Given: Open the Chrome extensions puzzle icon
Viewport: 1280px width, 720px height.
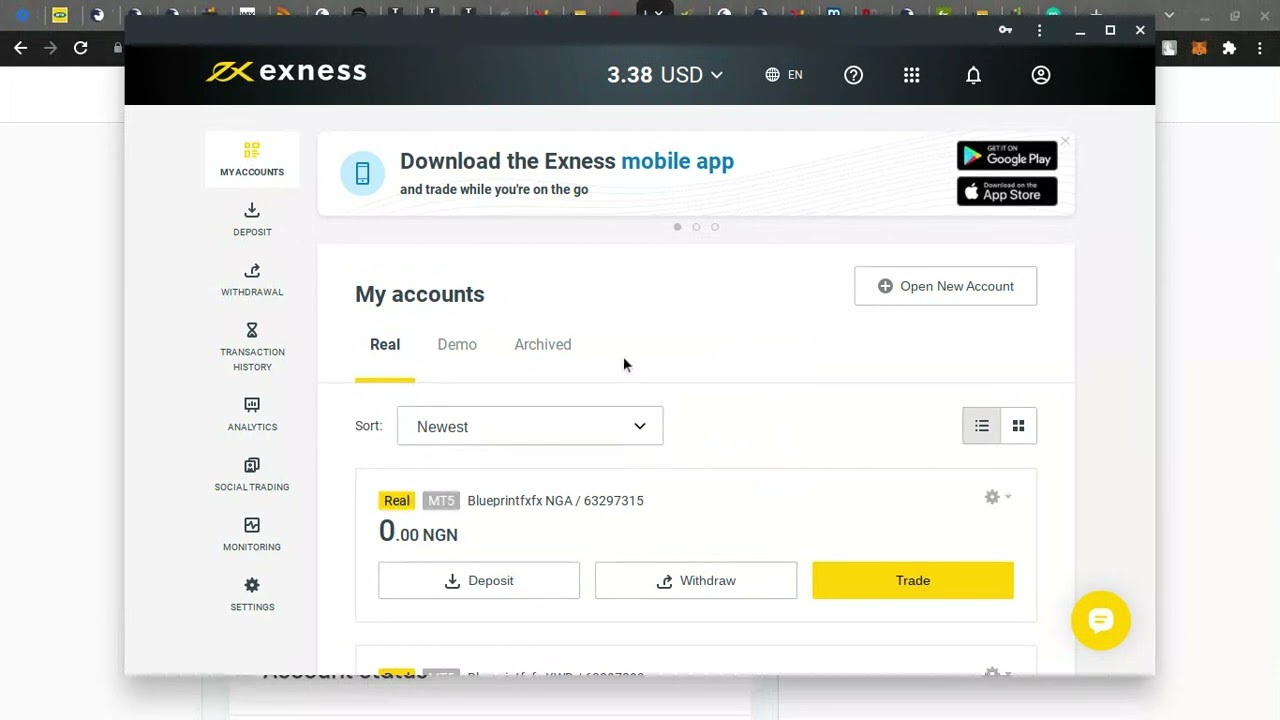Looking at the screenshot, I should [1229, 48].
